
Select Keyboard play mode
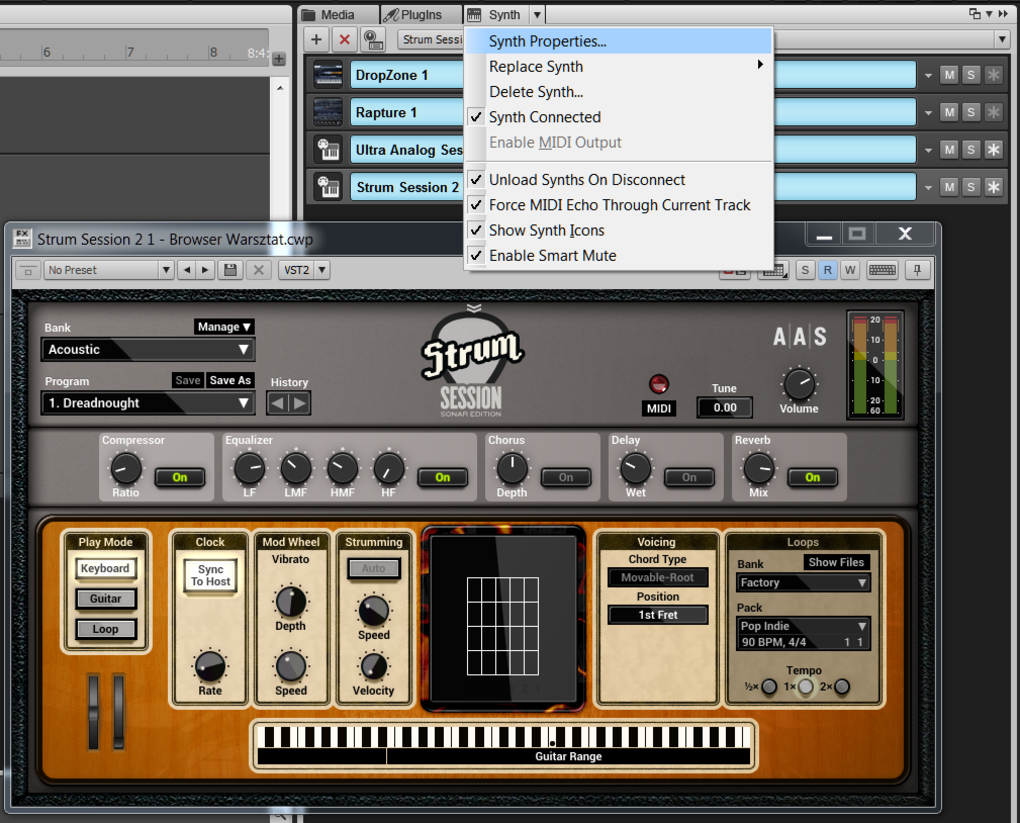click(105, 569)
